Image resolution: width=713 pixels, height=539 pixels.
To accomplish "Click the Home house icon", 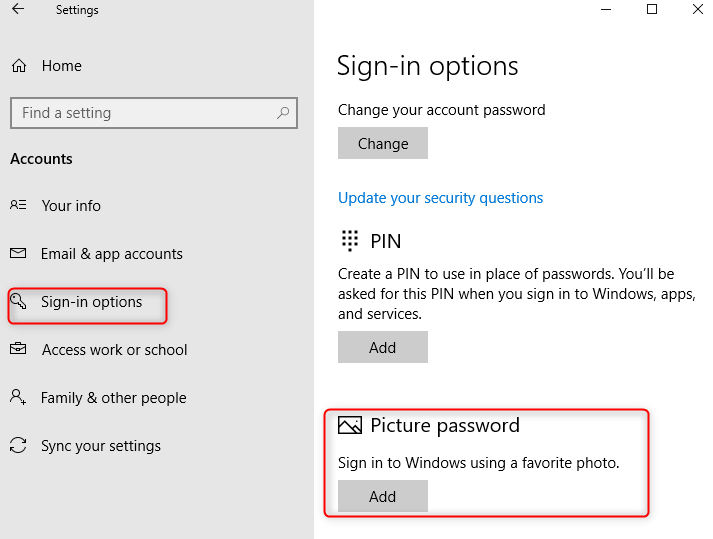I will [19, 66].
